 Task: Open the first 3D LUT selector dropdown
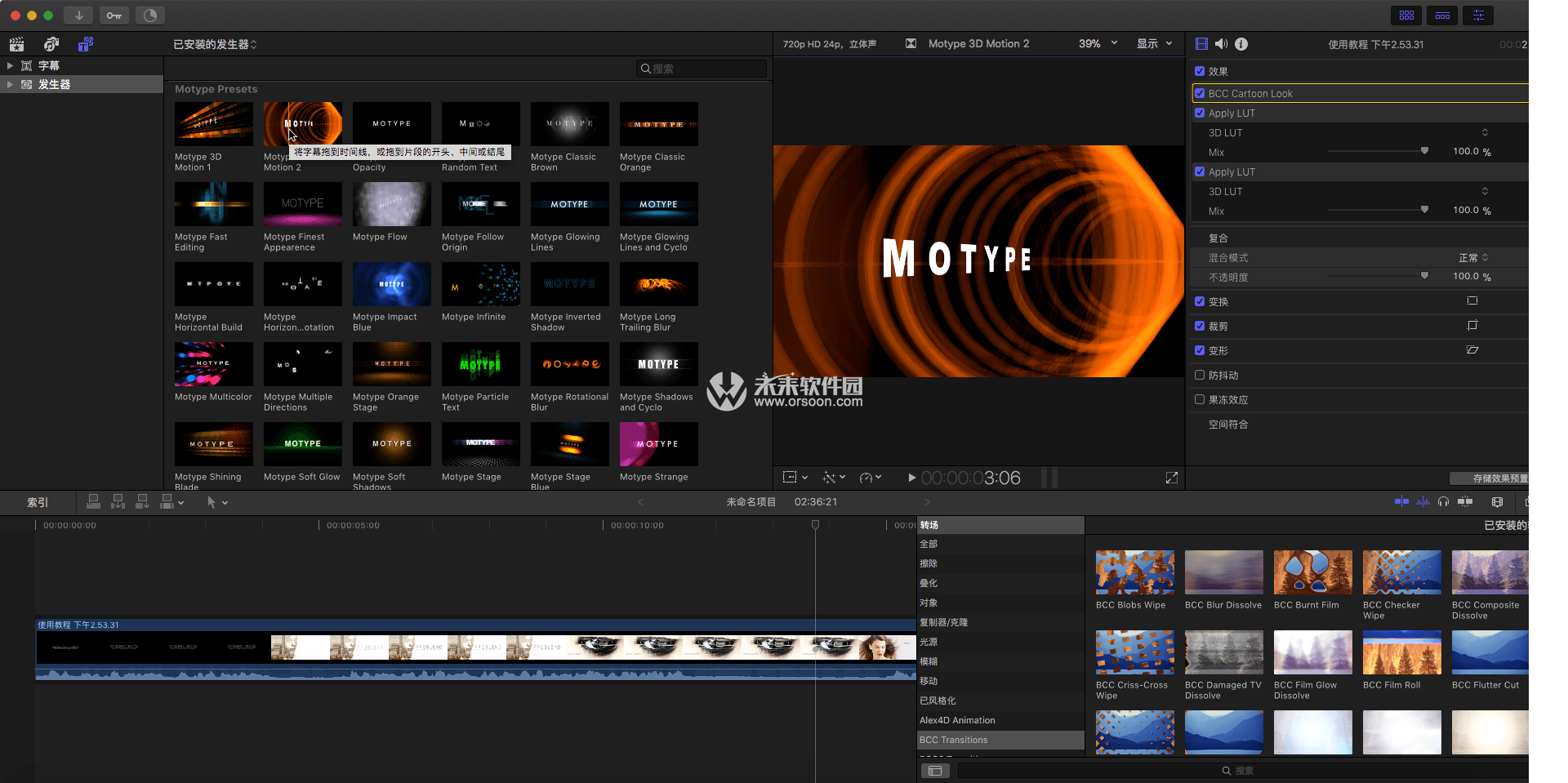click(x=1485, y=132)
